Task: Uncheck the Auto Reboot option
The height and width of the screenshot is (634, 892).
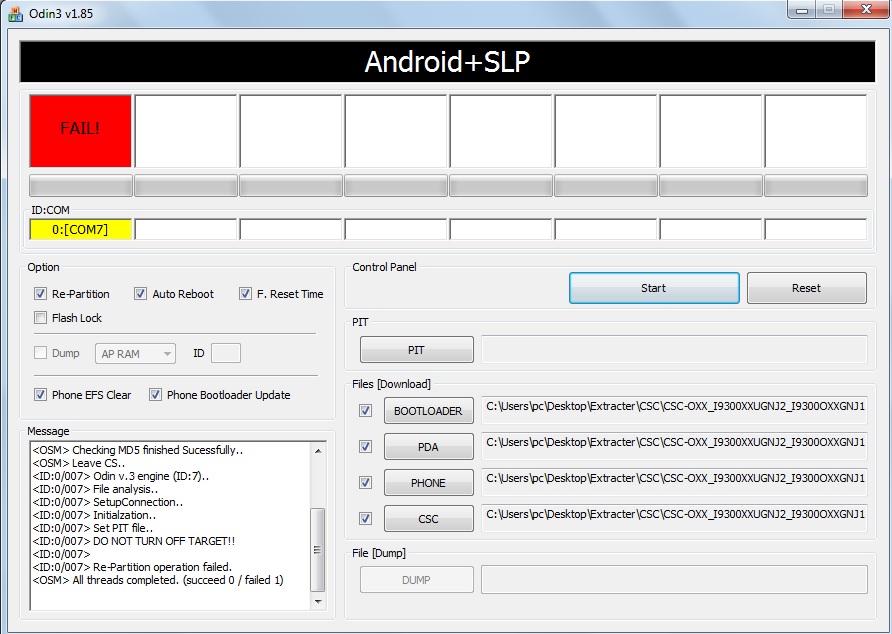Action: [x=141, y=294]
